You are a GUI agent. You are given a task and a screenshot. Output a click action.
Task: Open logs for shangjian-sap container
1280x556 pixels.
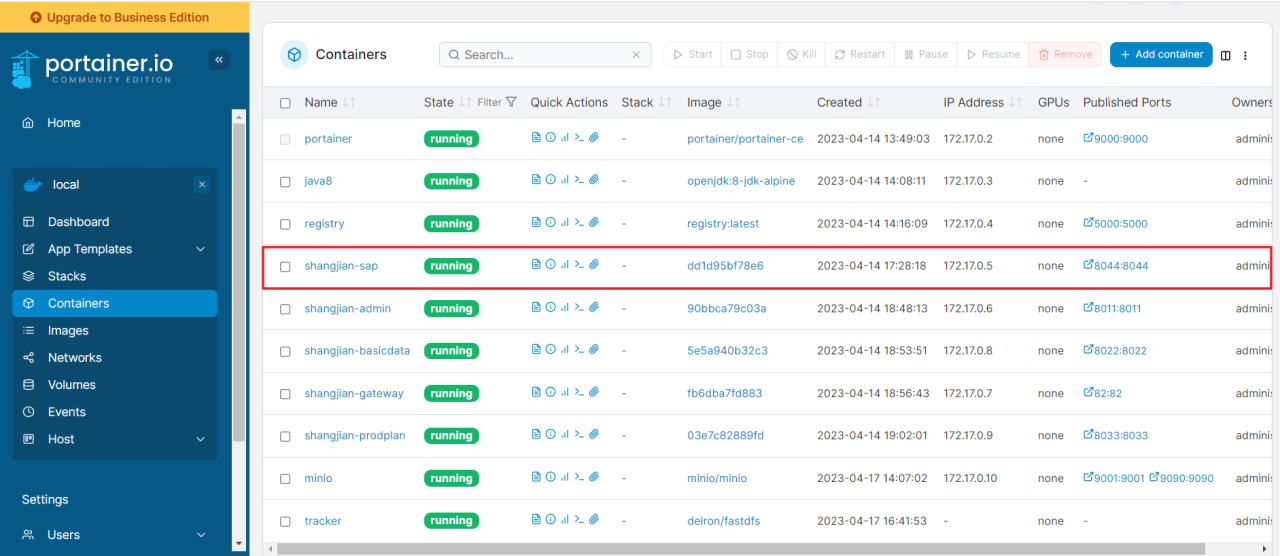536,265
